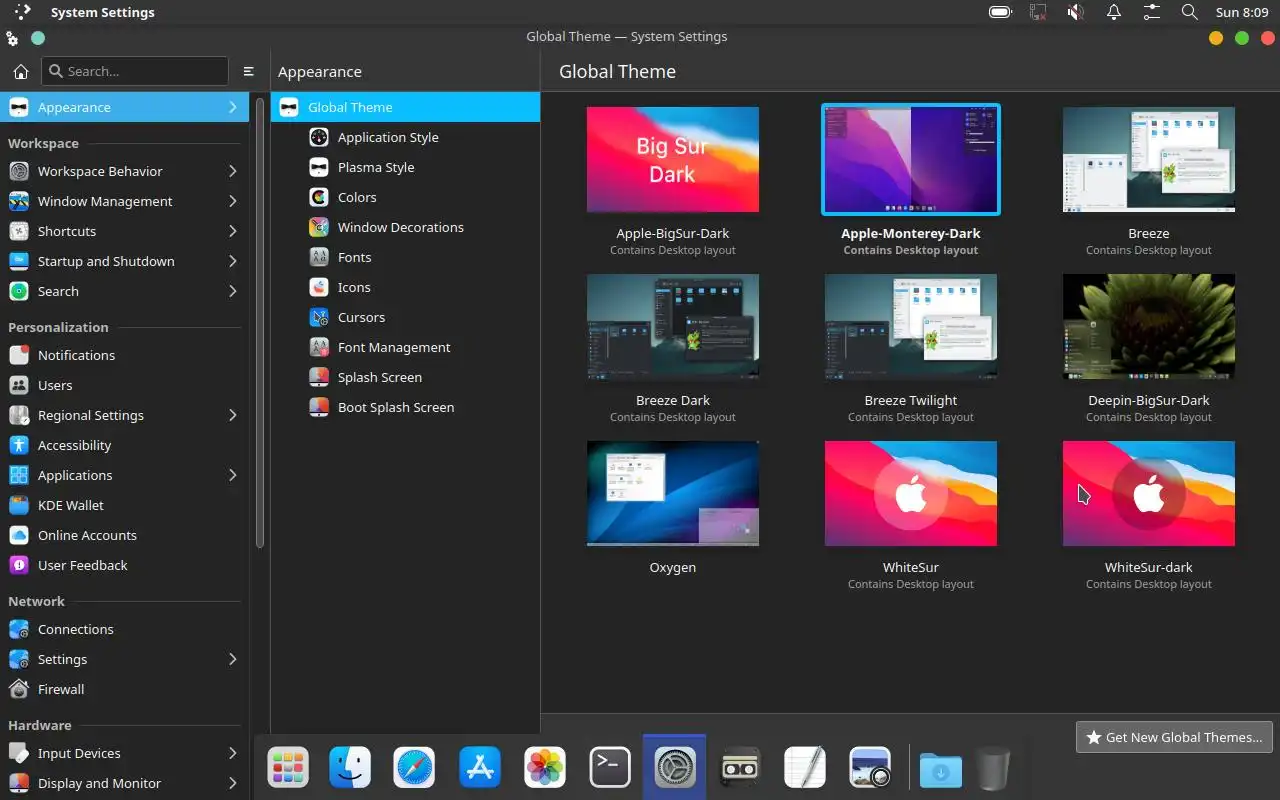Expand Workspace Behavior submenu arrow
The width and height of the screenshot is (1280, 800).
click(232, 171)
